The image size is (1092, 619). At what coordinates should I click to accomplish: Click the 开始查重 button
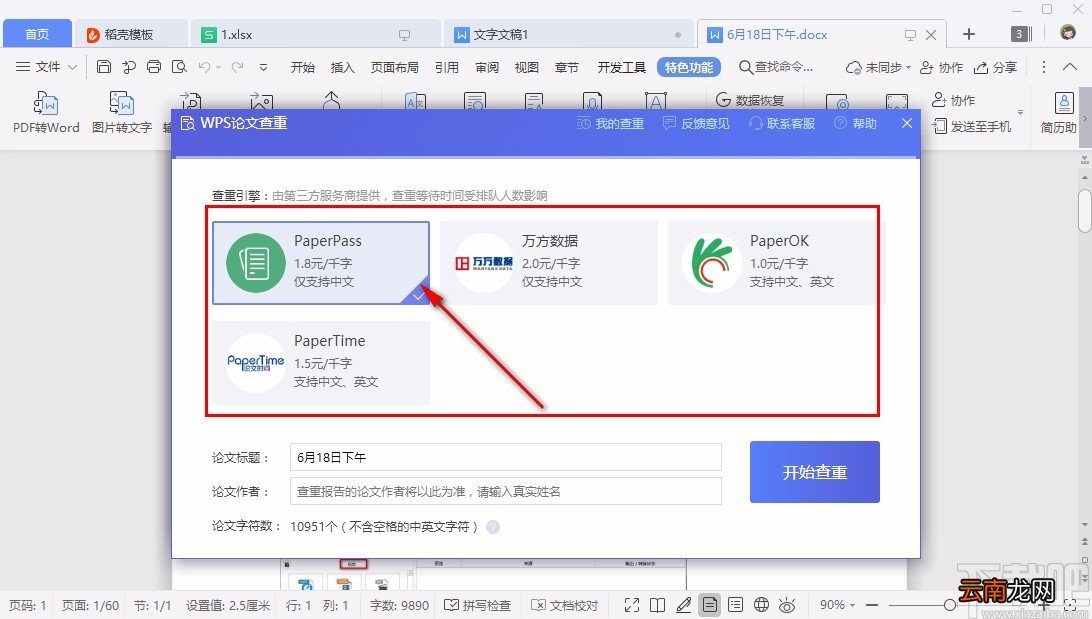(815, 472)
